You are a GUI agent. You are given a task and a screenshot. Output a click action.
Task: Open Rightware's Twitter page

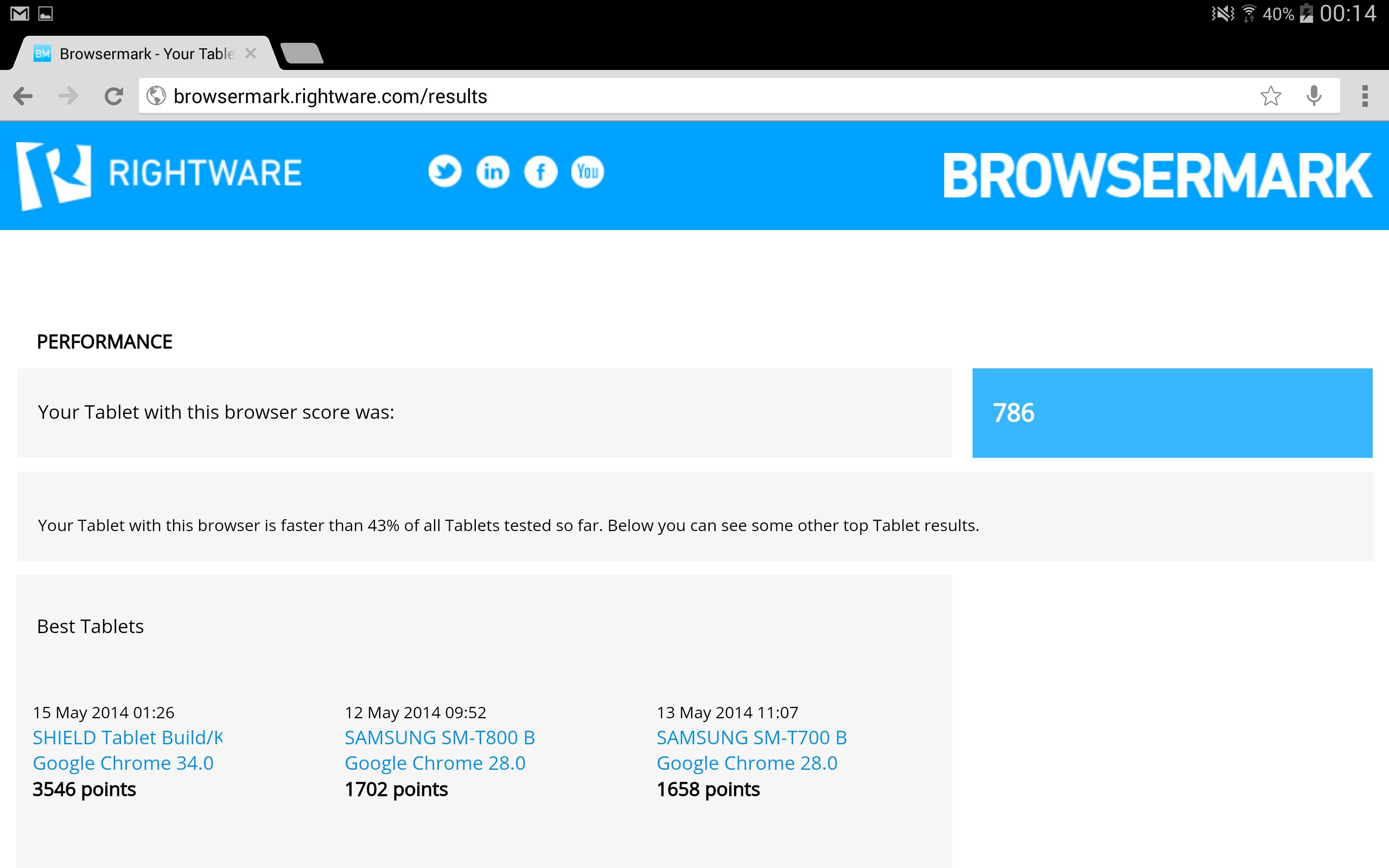pos(445,171)
